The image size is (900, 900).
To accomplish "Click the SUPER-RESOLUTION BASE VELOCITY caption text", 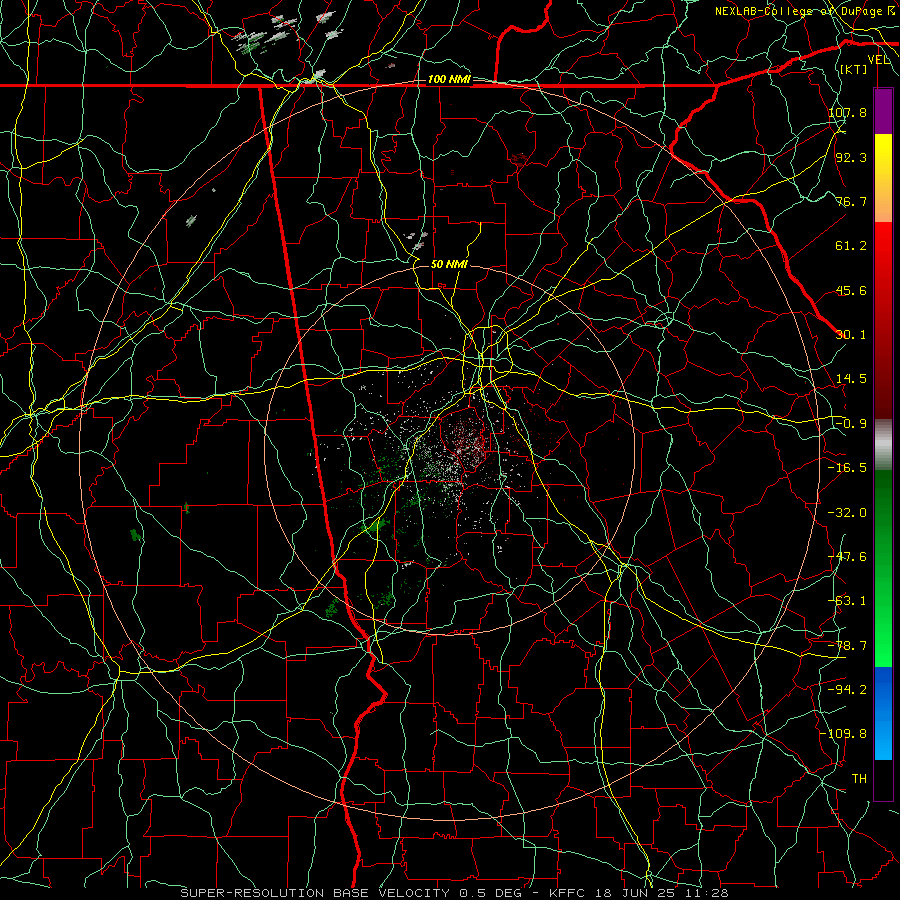I will pyautogui.click(x=455, y=893).
